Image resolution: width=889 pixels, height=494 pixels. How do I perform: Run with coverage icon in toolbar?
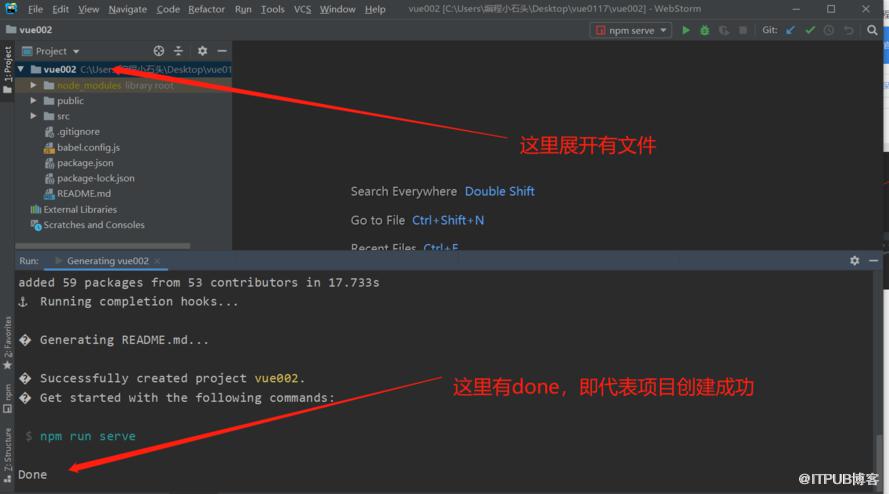click(723, 30)
